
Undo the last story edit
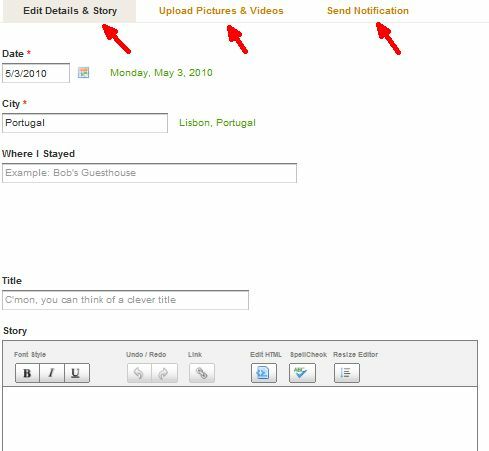[x=139, y=373]
